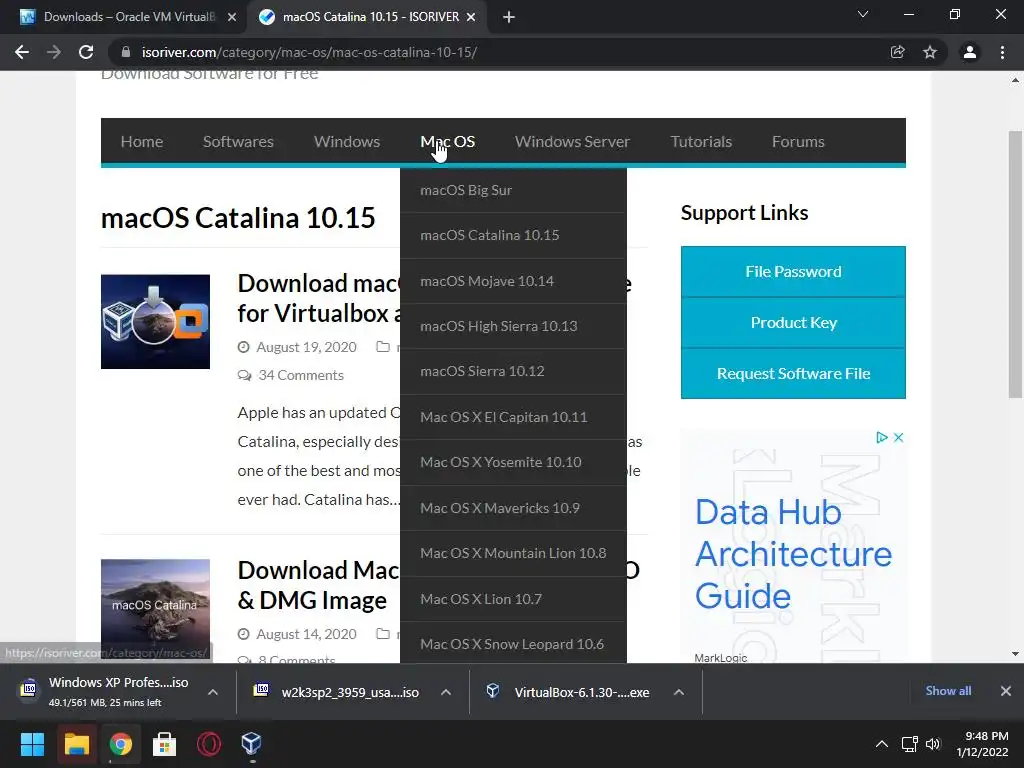This screenshot has width=1024, height=768.
Task: Expand VirtualBox exe download options chevron
Action: pos(679,692)
